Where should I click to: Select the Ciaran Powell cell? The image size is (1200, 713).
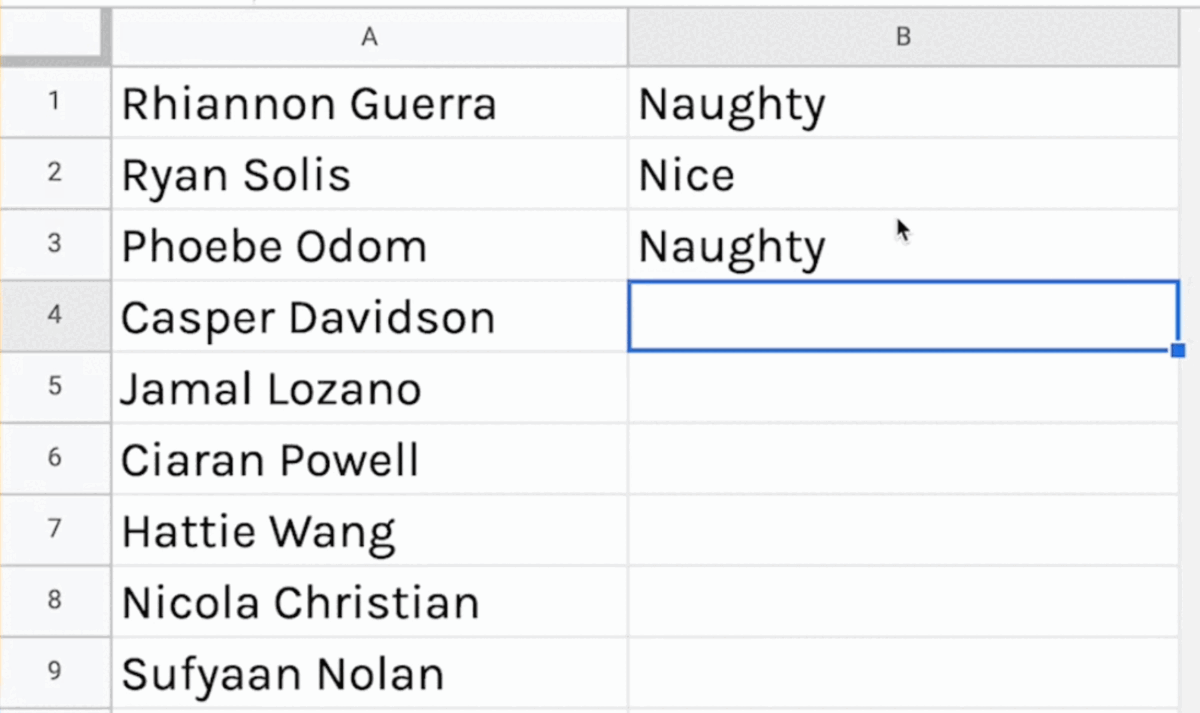point(370,459)
